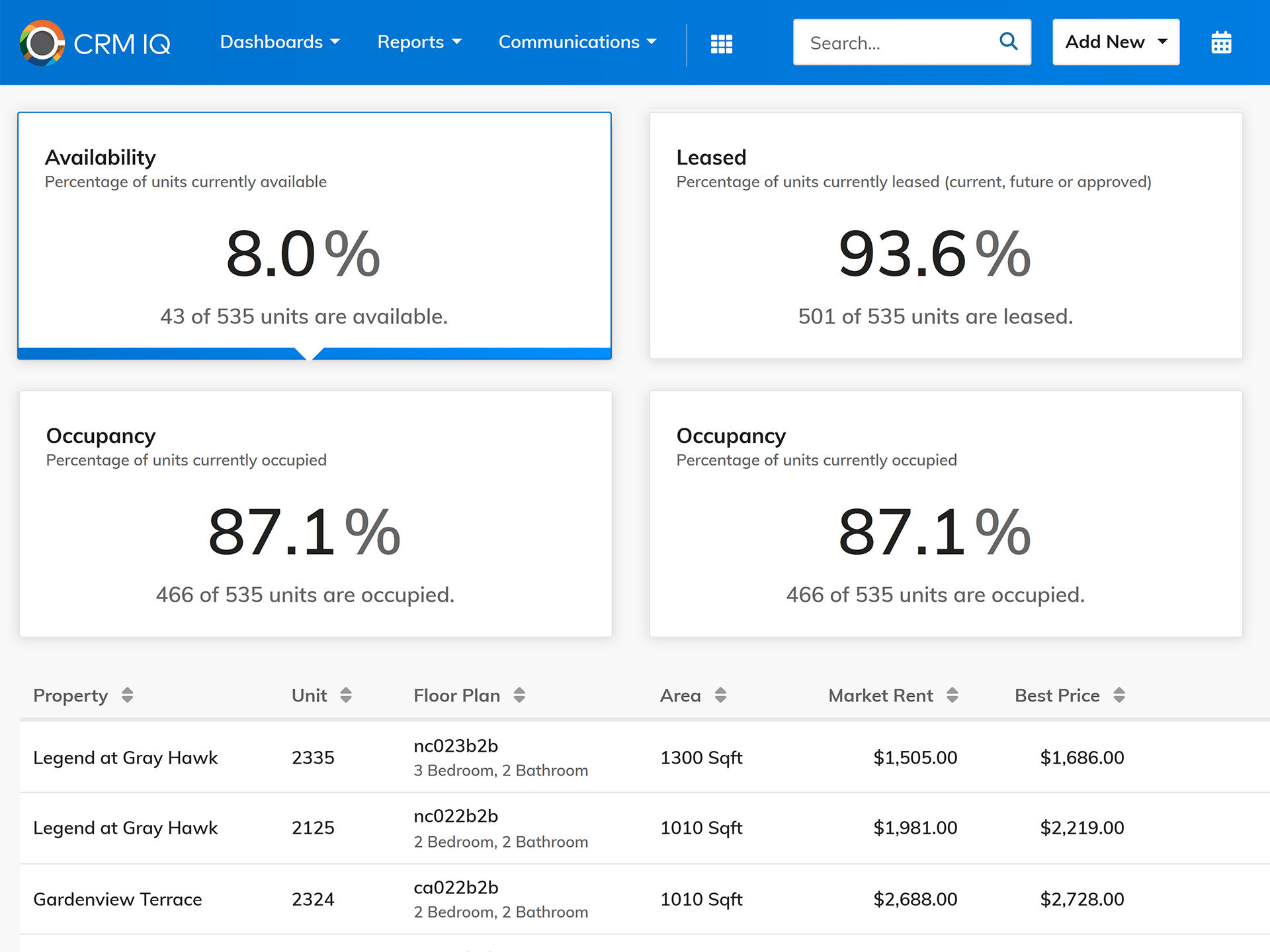
Task: Open the Communications dropdown
Action: (x=576, y=42)
